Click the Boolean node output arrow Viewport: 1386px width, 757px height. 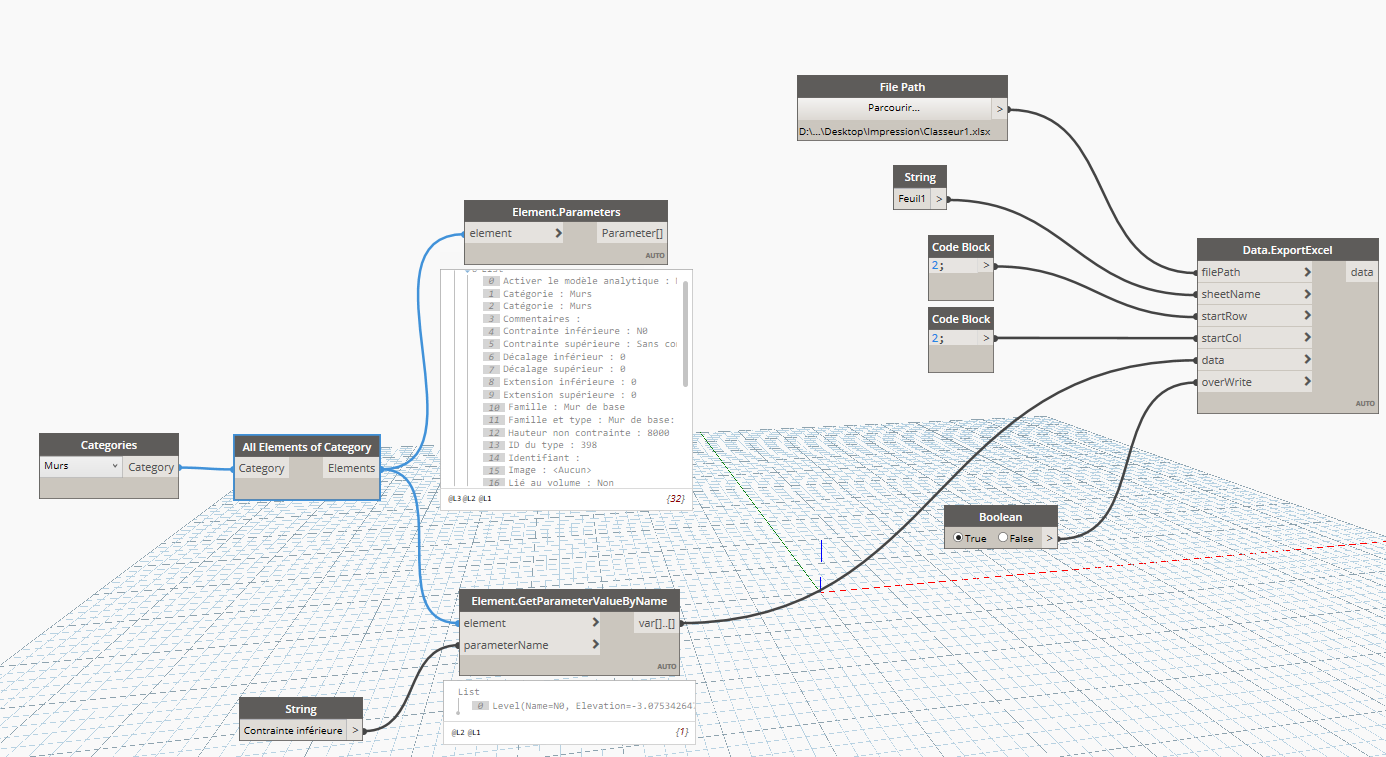1048,538
